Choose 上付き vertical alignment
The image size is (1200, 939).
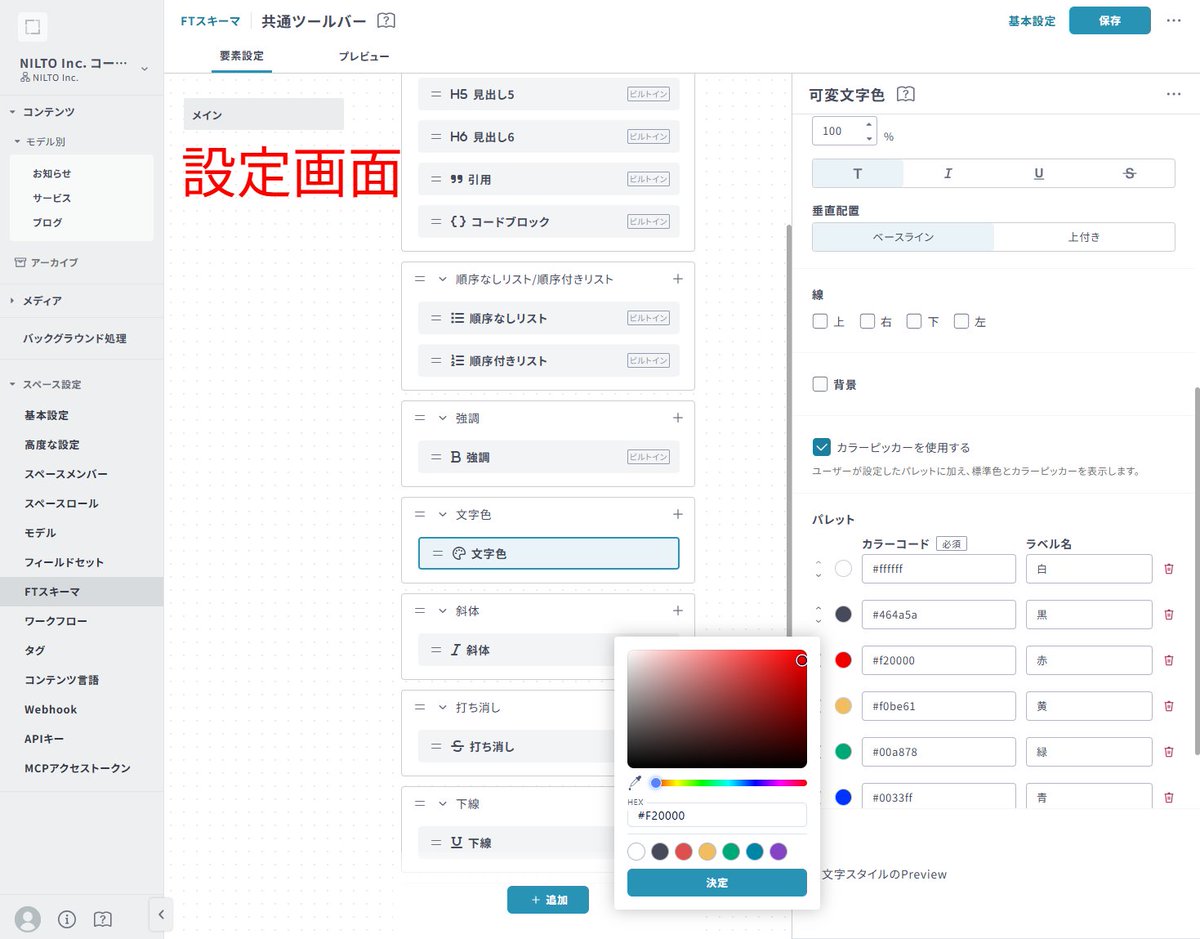[x=1084, y=237]
